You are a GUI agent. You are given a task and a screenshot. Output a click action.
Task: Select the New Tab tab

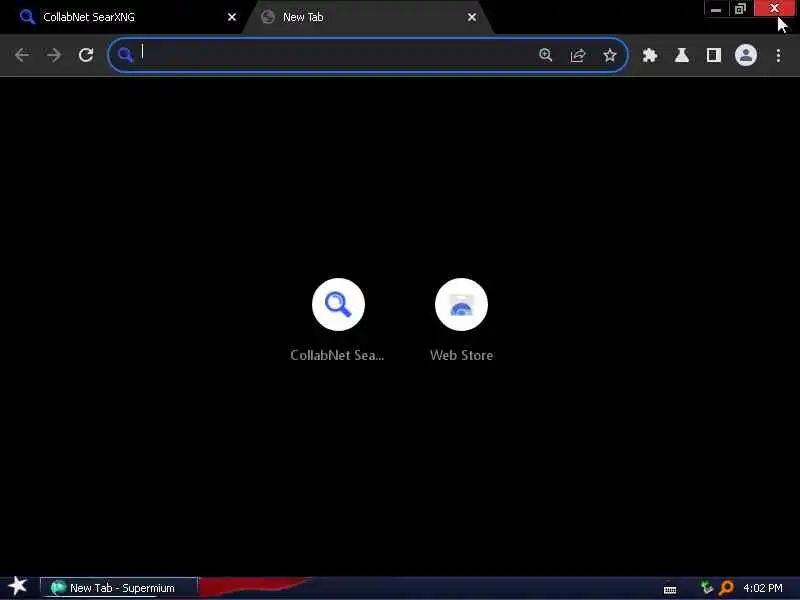click(x=367, y=17)
